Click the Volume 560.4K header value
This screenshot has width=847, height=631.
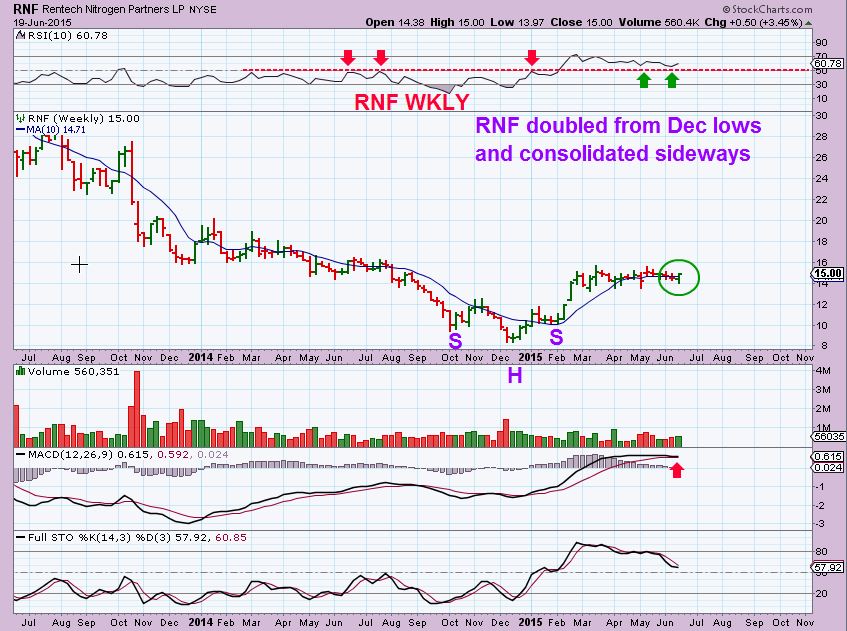click(660, 23)
